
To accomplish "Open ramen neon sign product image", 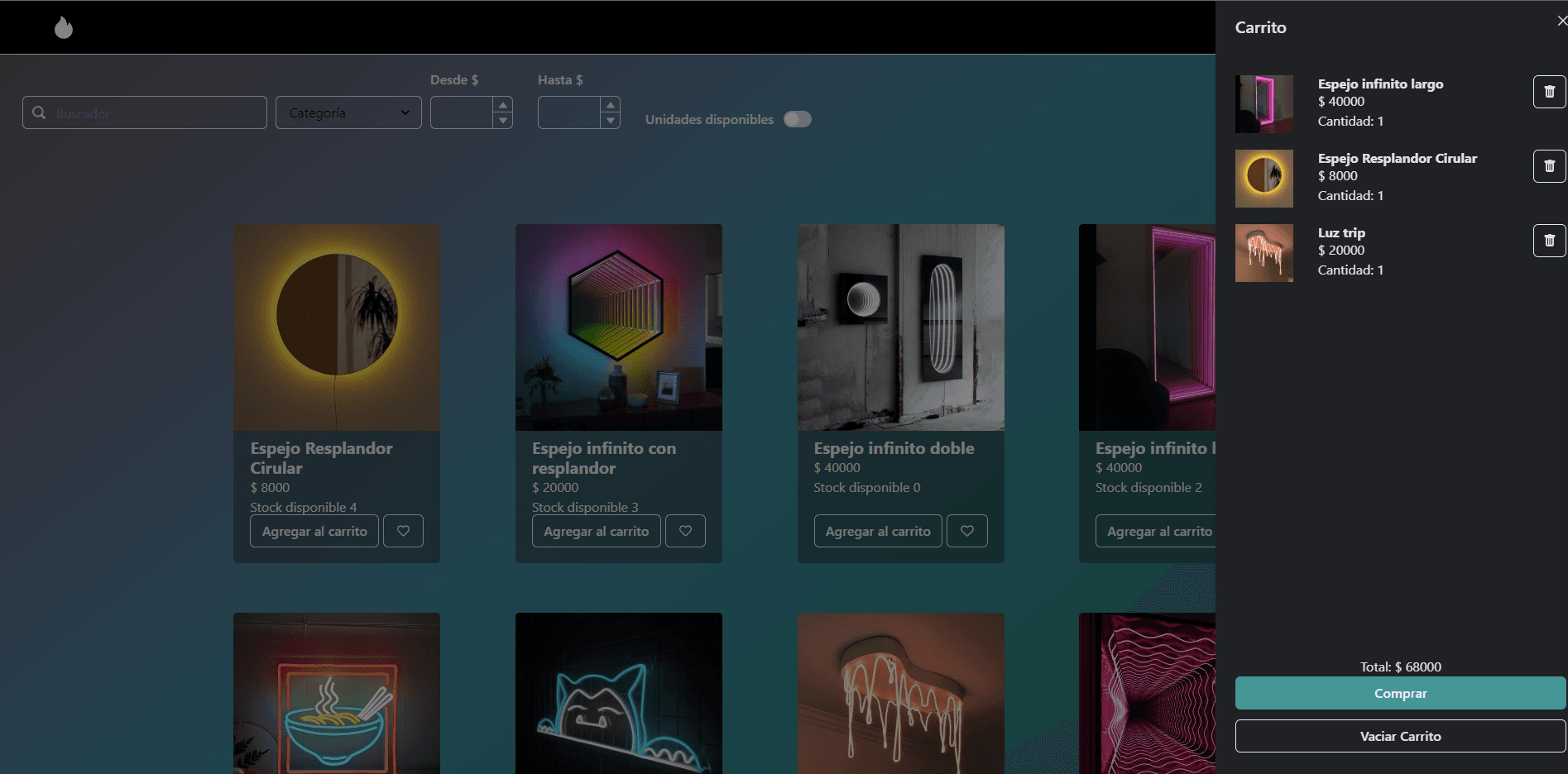I will tap(337, 693).
